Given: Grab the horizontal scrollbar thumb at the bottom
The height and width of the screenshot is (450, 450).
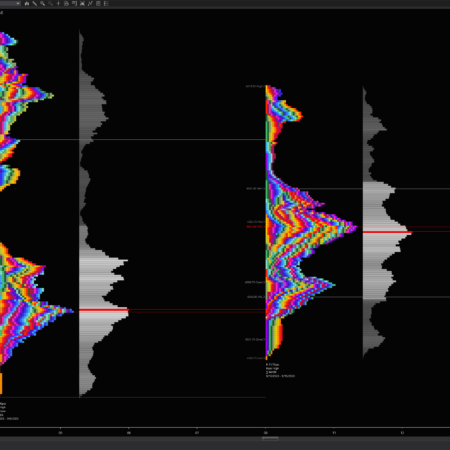Looking at the screenshot, I should (x=270, y=438).
